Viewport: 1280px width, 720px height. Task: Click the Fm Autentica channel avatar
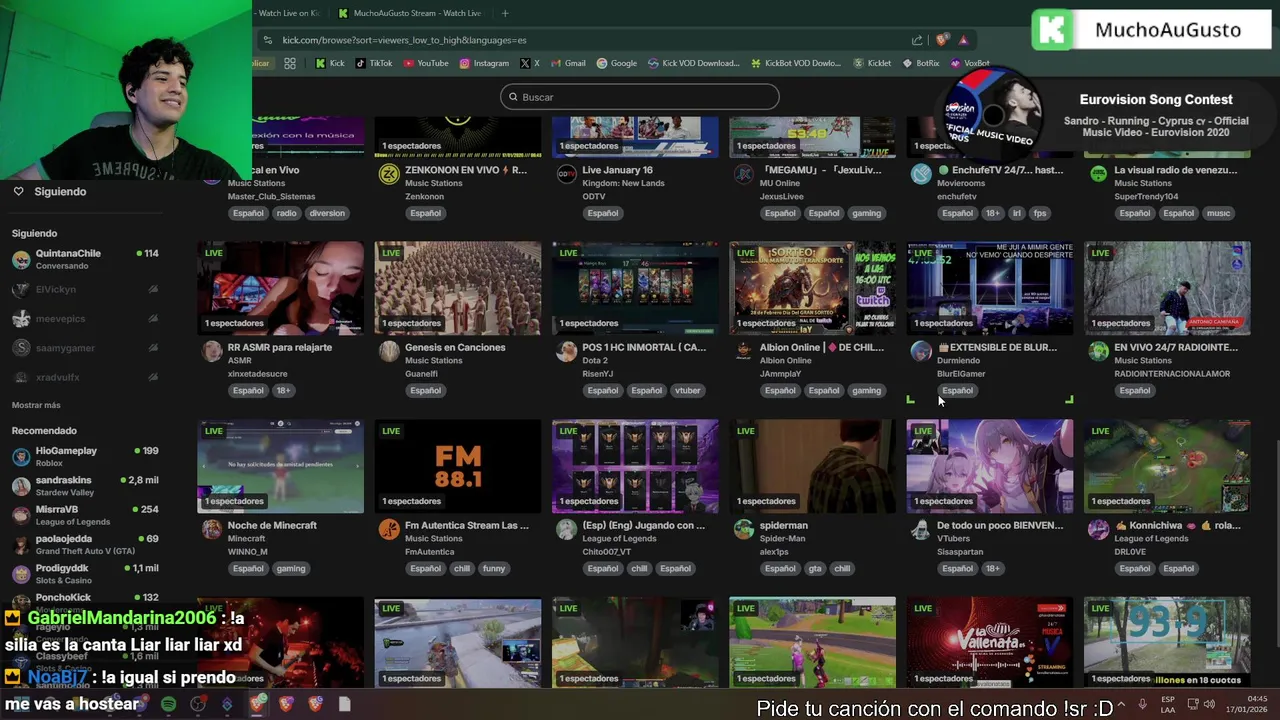click(389, 529)
